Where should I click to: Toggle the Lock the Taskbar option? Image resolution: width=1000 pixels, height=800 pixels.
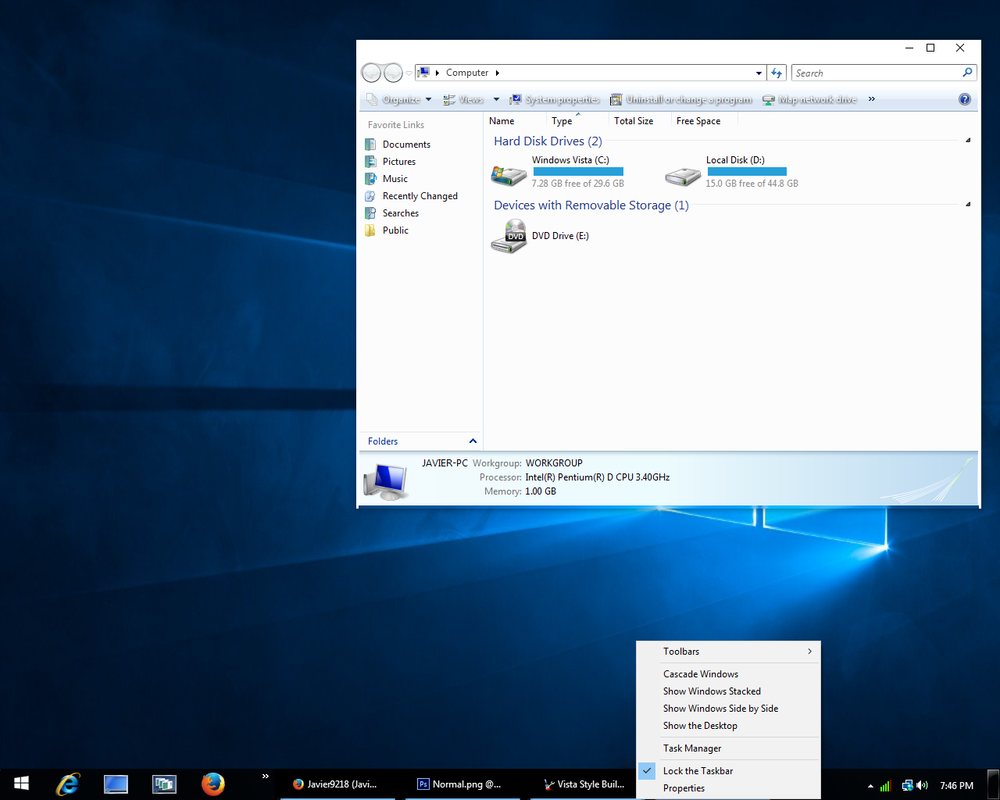tap(698, 771)
